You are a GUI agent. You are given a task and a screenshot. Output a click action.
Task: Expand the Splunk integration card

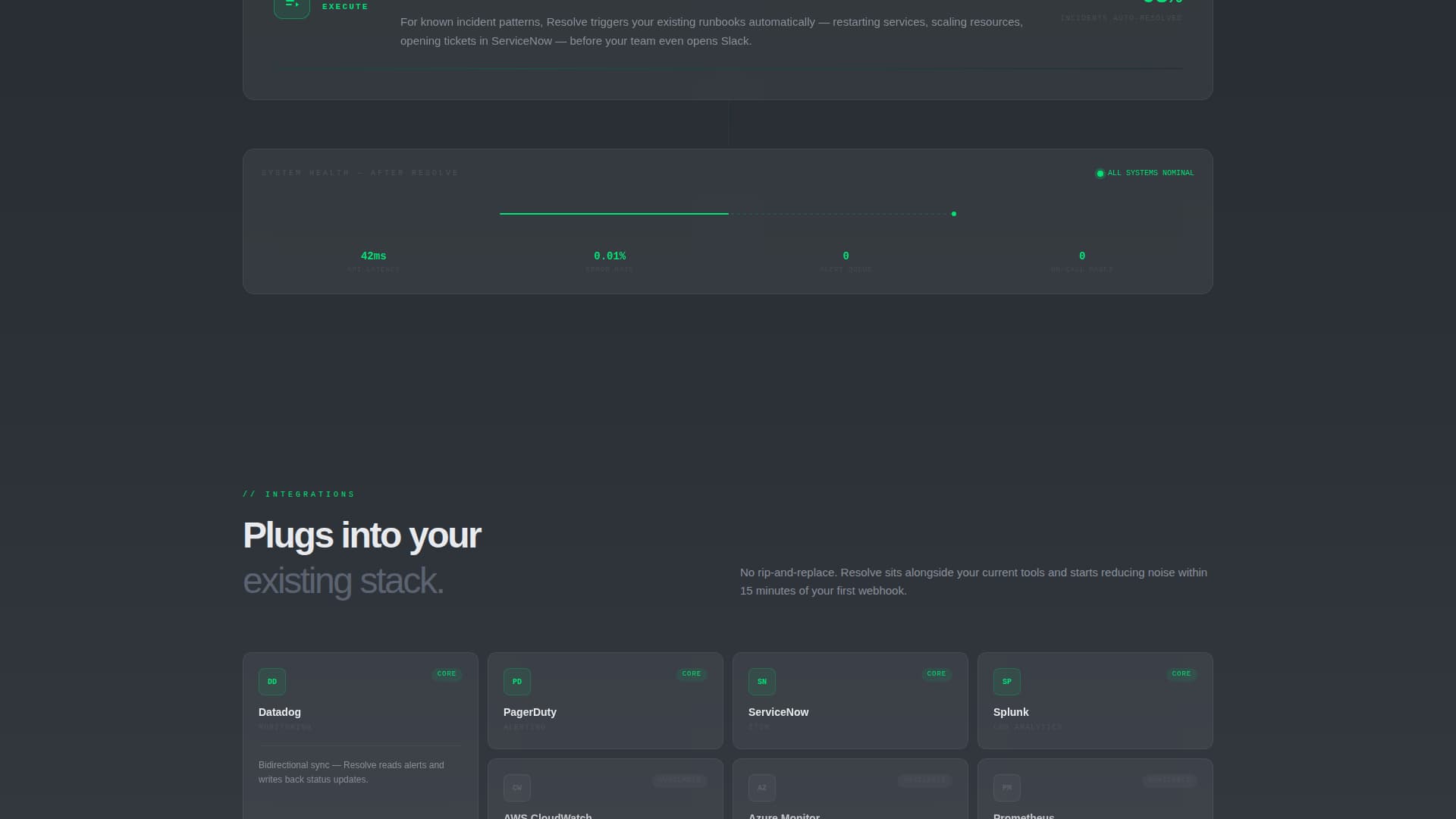pyautogui.click(x=1094, y=701)
